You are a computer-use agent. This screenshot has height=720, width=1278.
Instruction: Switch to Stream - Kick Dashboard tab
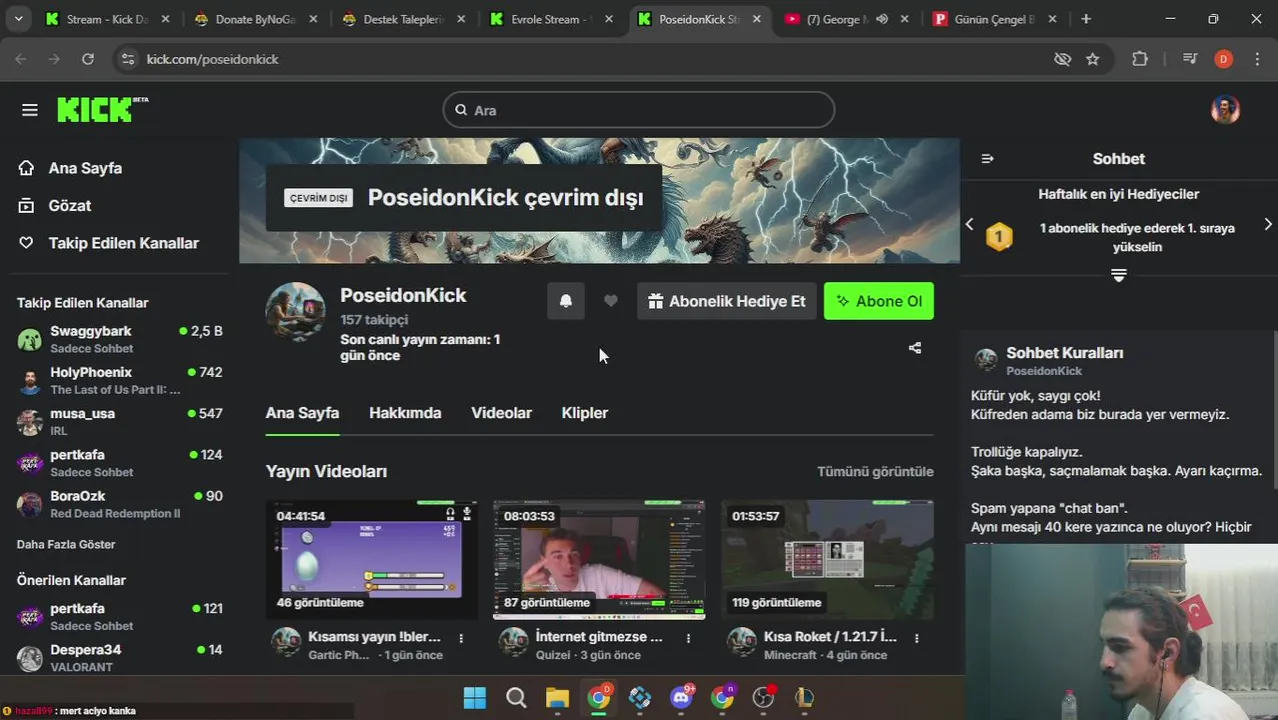tap(108, 19)
